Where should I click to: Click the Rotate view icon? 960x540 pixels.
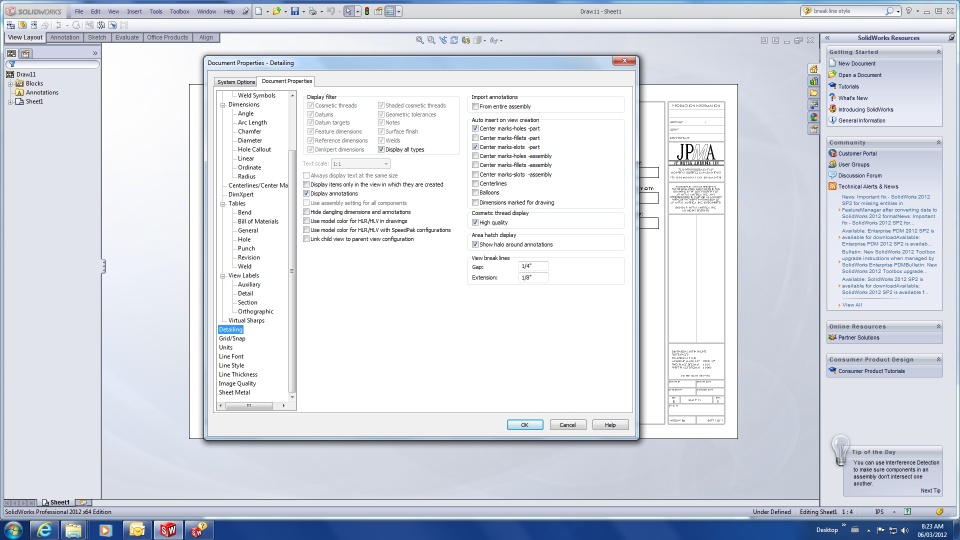tap(454, 40)
